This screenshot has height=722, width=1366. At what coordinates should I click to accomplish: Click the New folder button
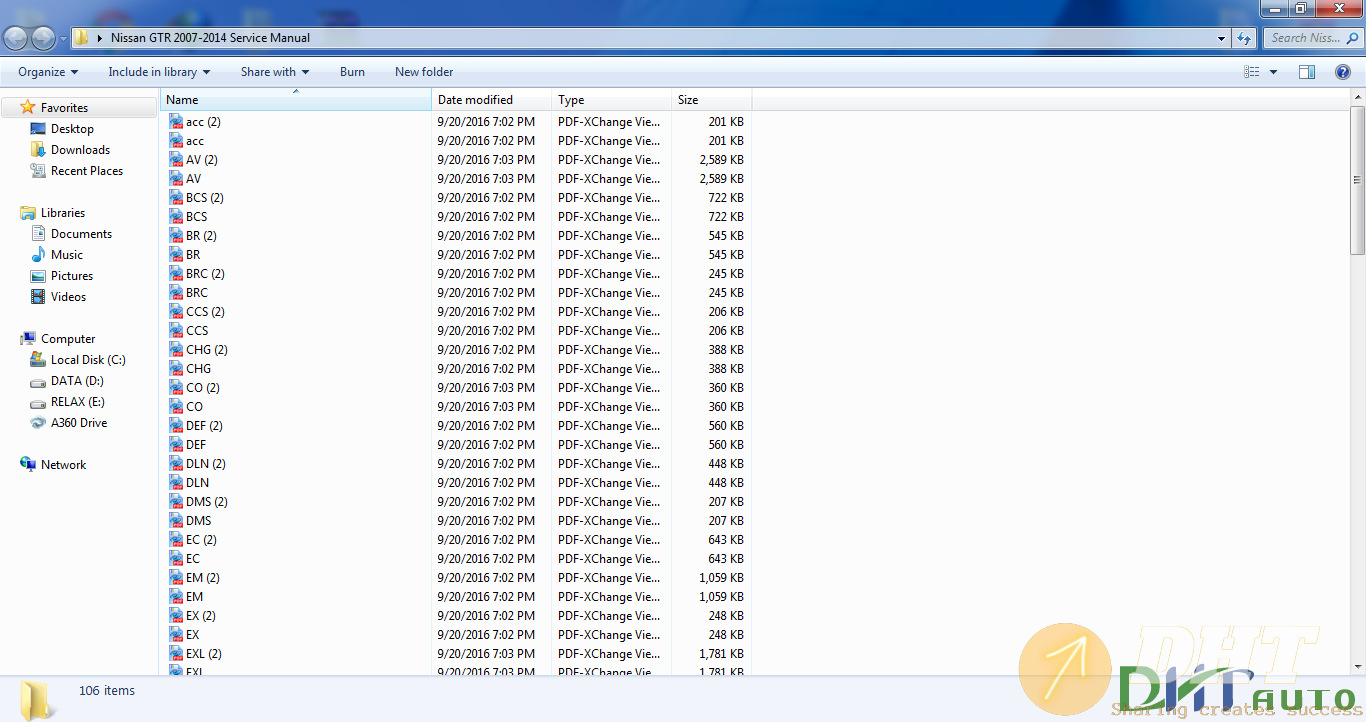click(x=424, y=72)
